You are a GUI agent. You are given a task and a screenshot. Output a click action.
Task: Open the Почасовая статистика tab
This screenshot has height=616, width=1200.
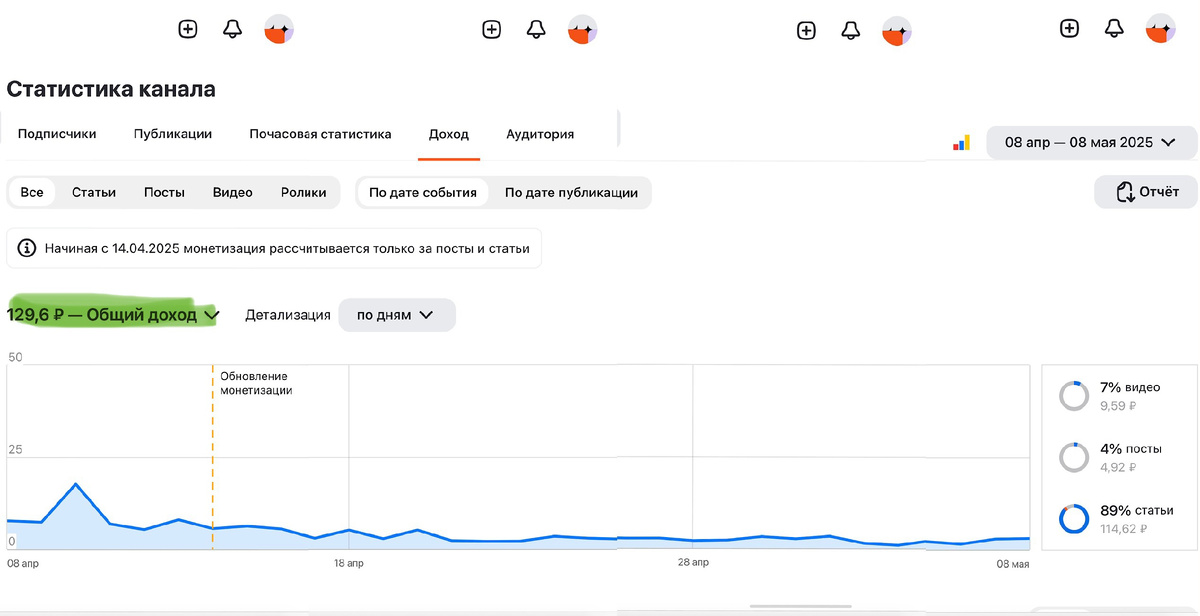tap(320, 134)
